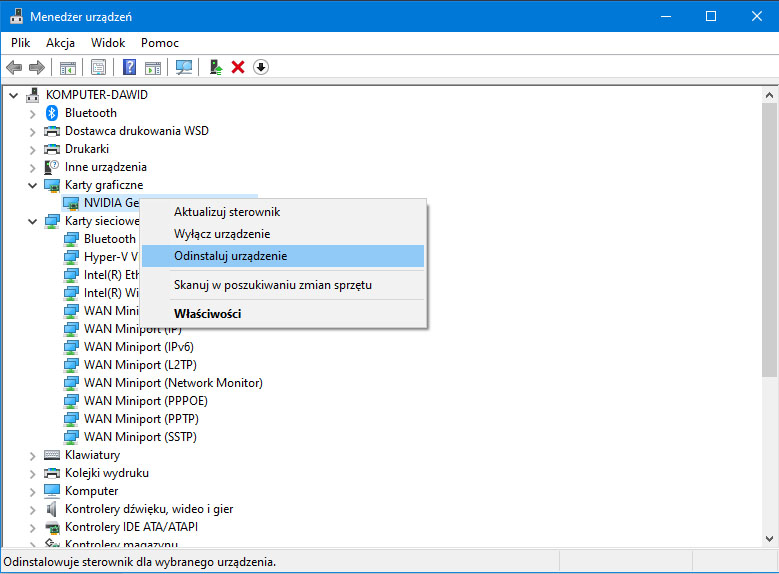The image size is (779, 574).
Task: Open the Akcja menu
Action: coord(61,43)
